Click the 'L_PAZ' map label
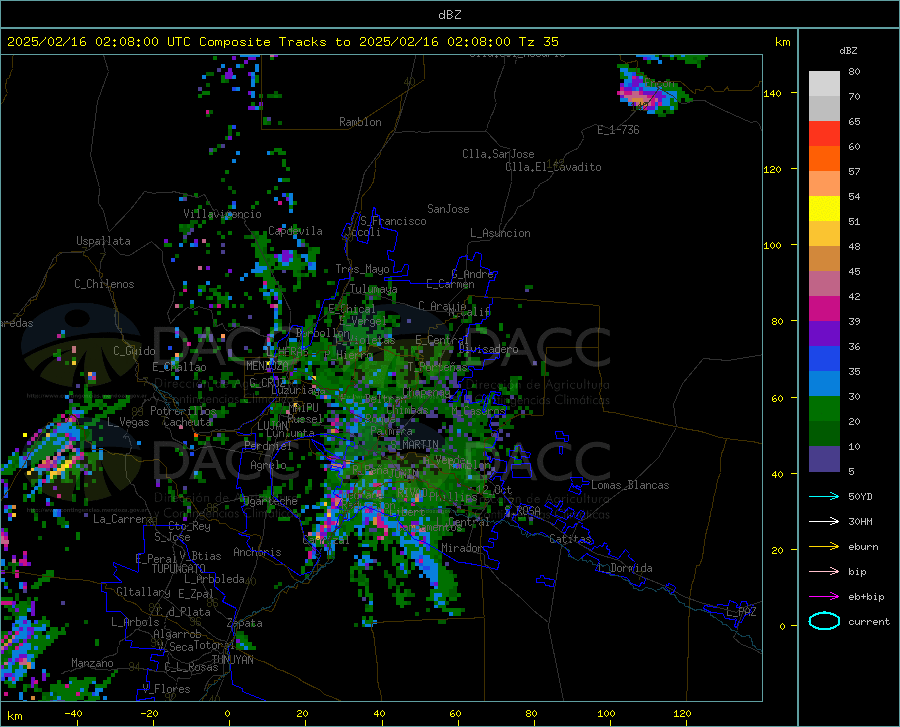Screen dimensions: 900x727 pos(741,612)
